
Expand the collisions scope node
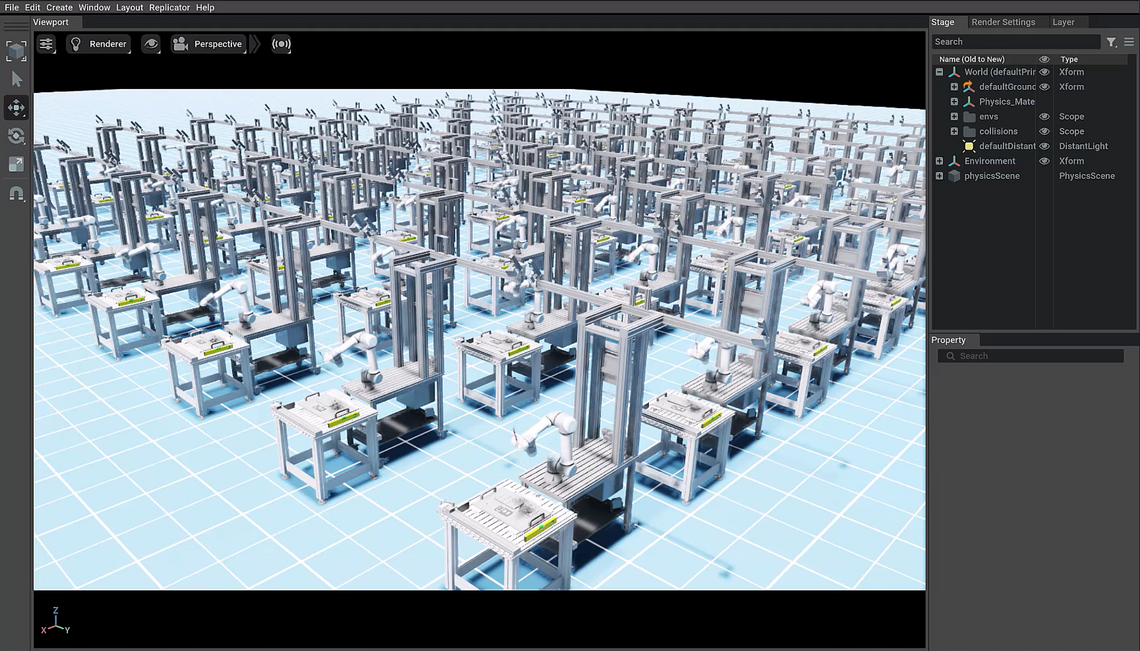954,131
